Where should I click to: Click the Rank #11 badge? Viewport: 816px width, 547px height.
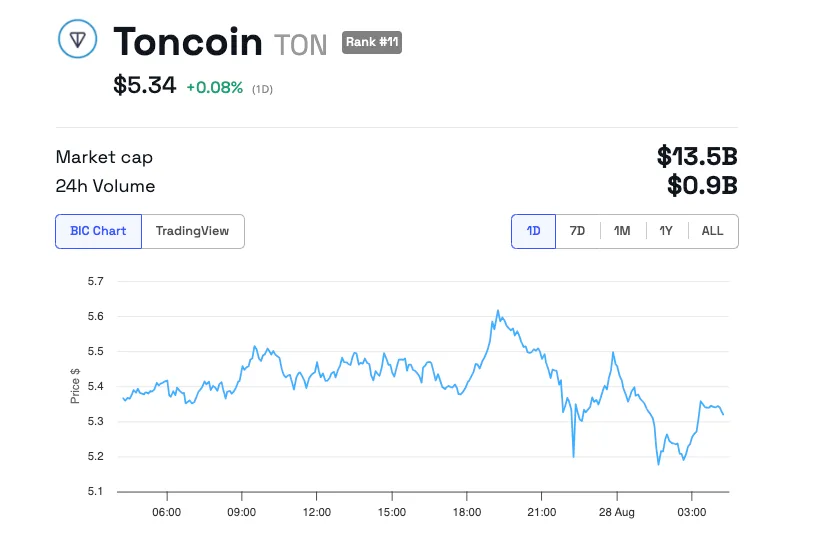(372, 42)
